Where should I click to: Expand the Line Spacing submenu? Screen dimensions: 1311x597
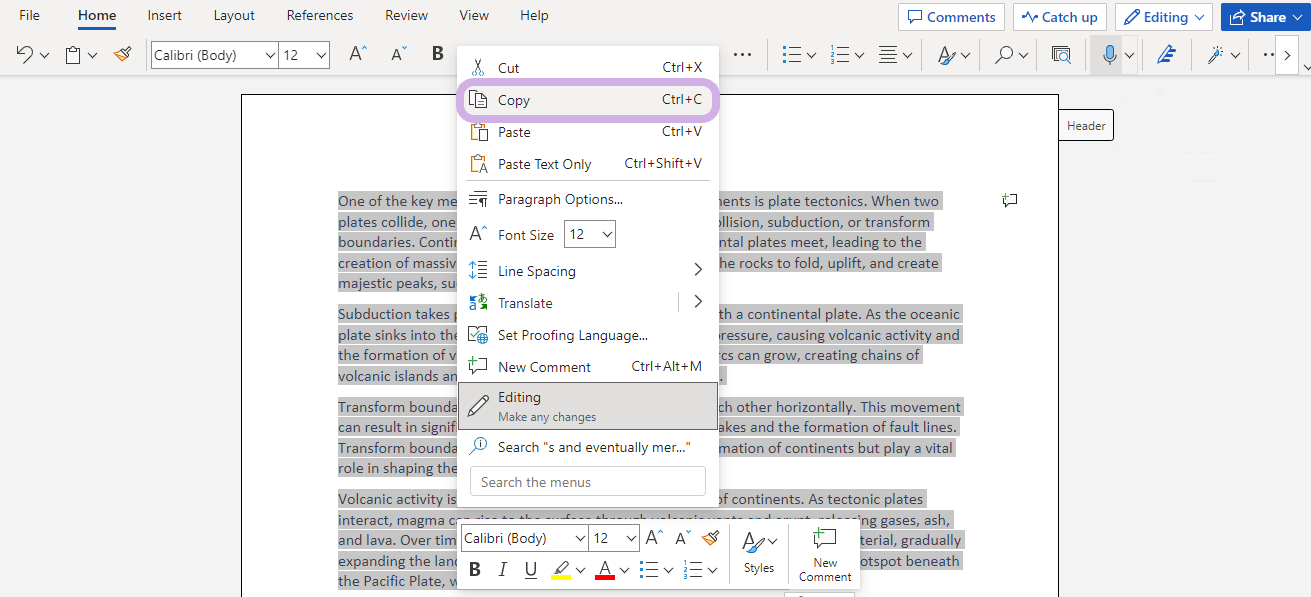pyautogui.click(x=697, y=271)
